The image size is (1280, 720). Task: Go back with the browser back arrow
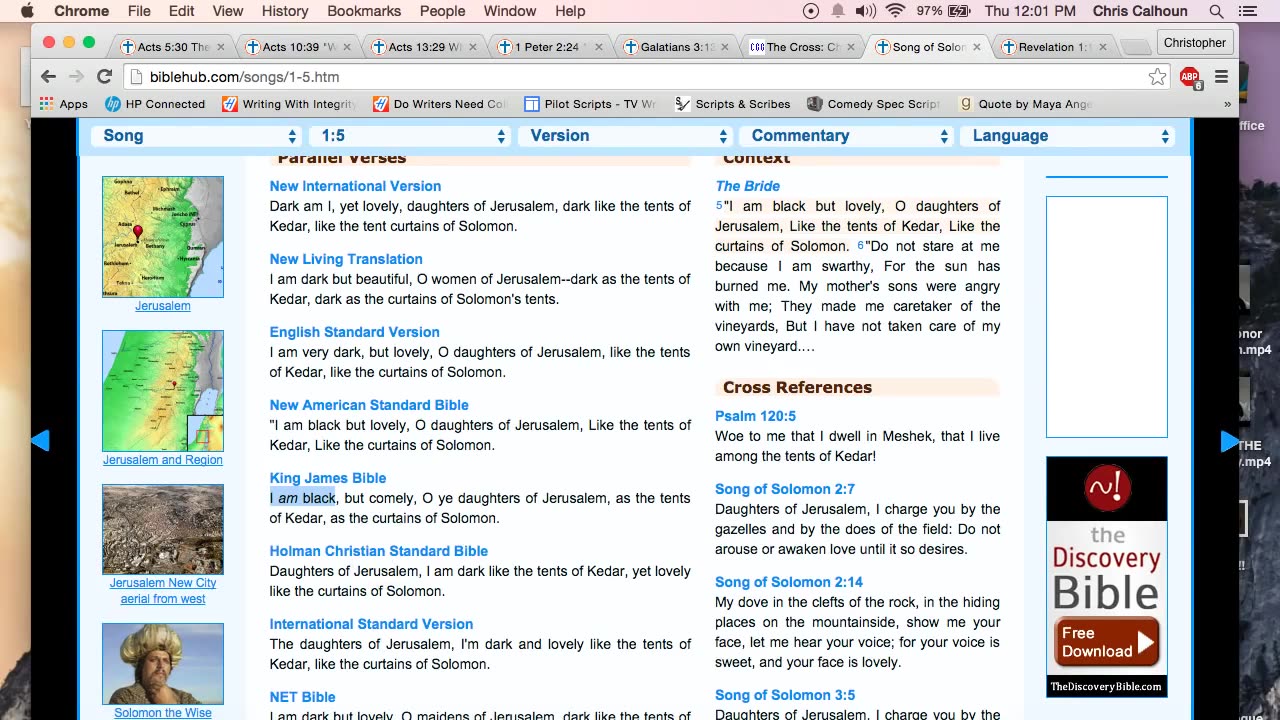click(x=48, y=76)
